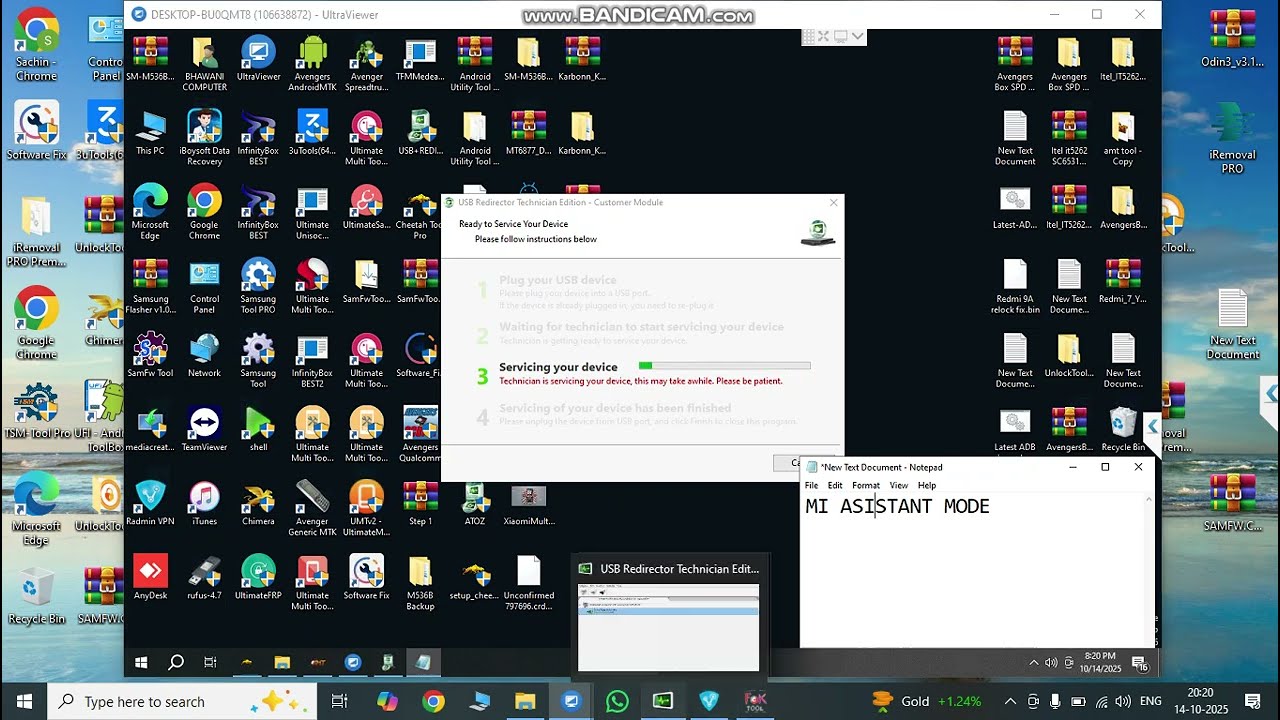The image size is (1280, 720).
Task: Click the ENG language indicator
Action: (1151, 701)
